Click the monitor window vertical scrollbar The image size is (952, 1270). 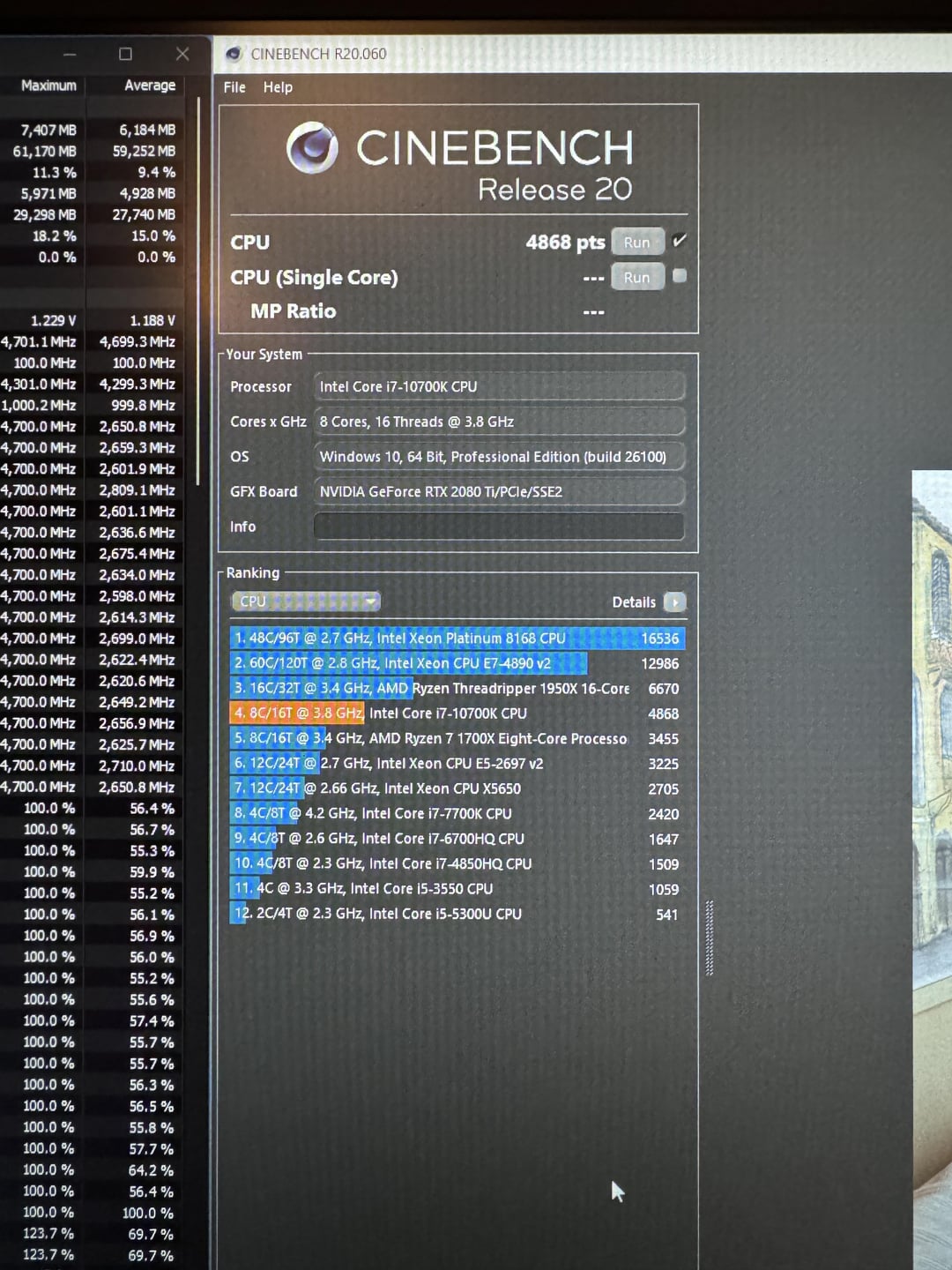[198, 291]
